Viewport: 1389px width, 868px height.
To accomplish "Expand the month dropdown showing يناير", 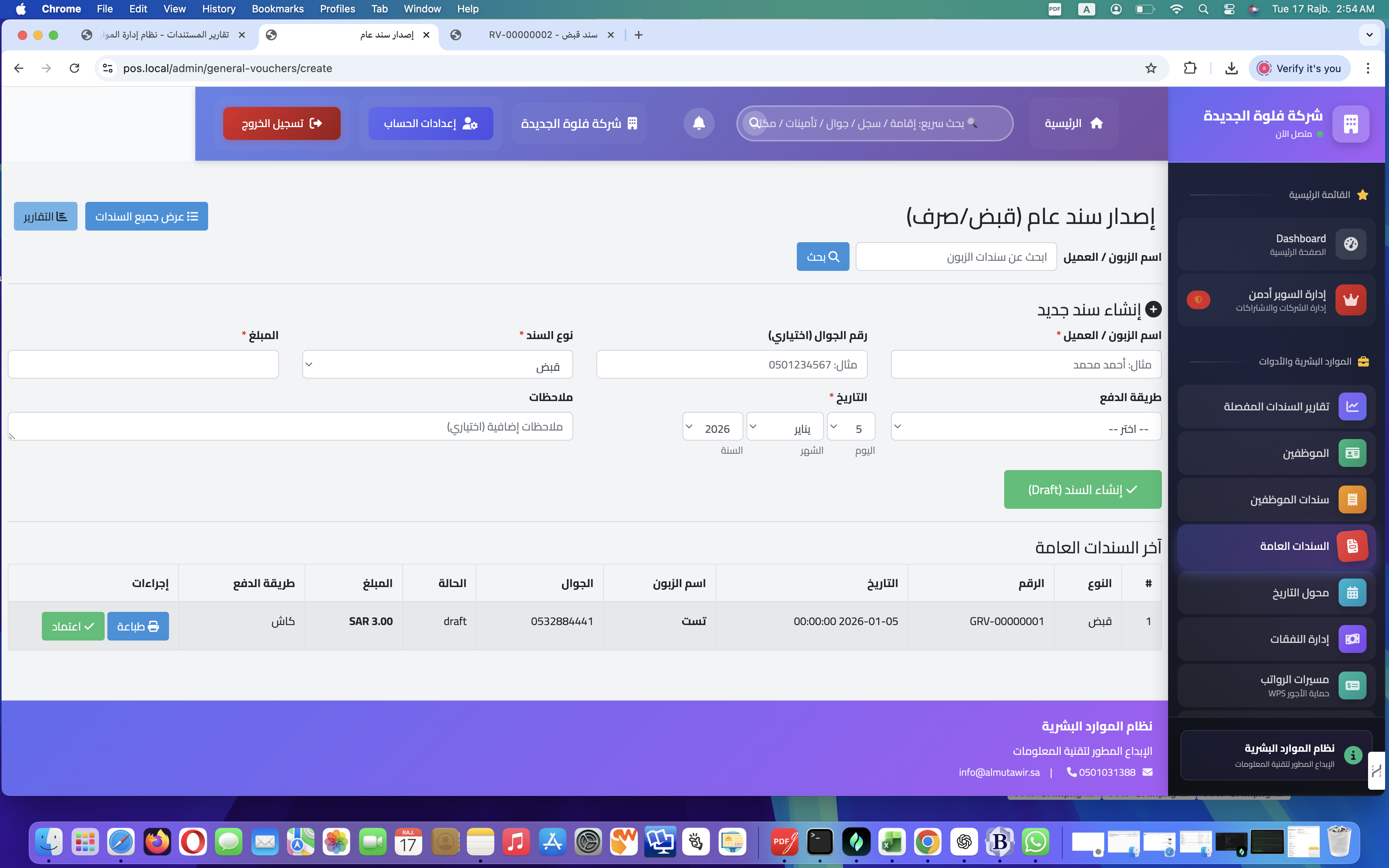I will coord(785,427).
